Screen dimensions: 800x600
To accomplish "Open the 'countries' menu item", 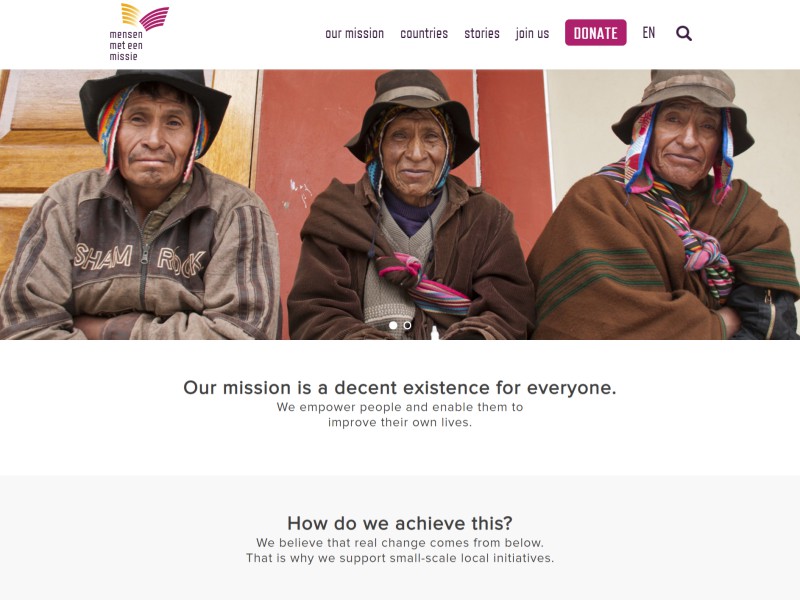I will (x=424, y=34).
